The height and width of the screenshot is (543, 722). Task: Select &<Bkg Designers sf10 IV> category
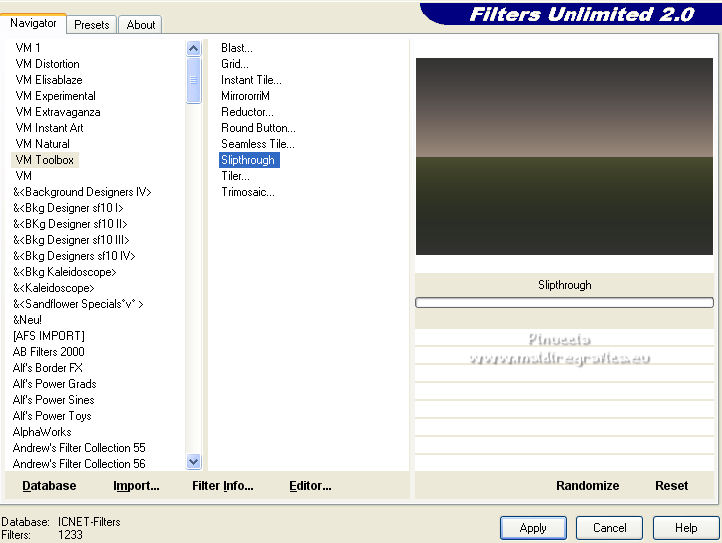pos(74,256)
